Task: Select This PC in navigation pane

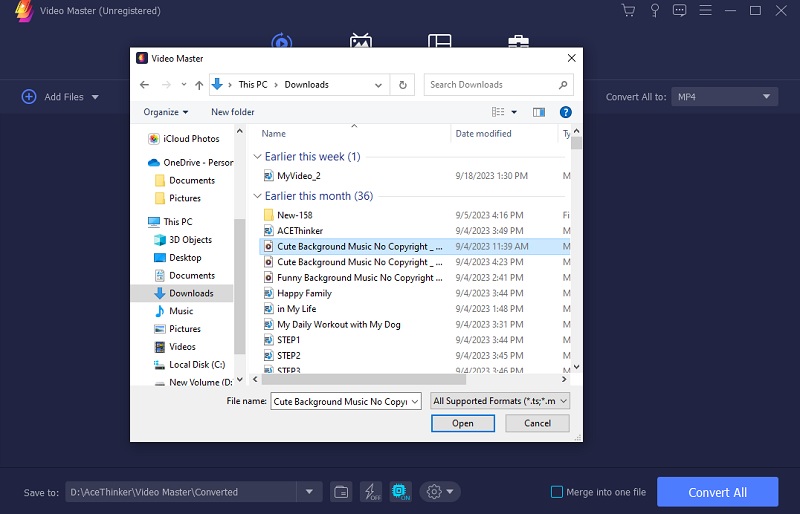Action: [170, 222]
